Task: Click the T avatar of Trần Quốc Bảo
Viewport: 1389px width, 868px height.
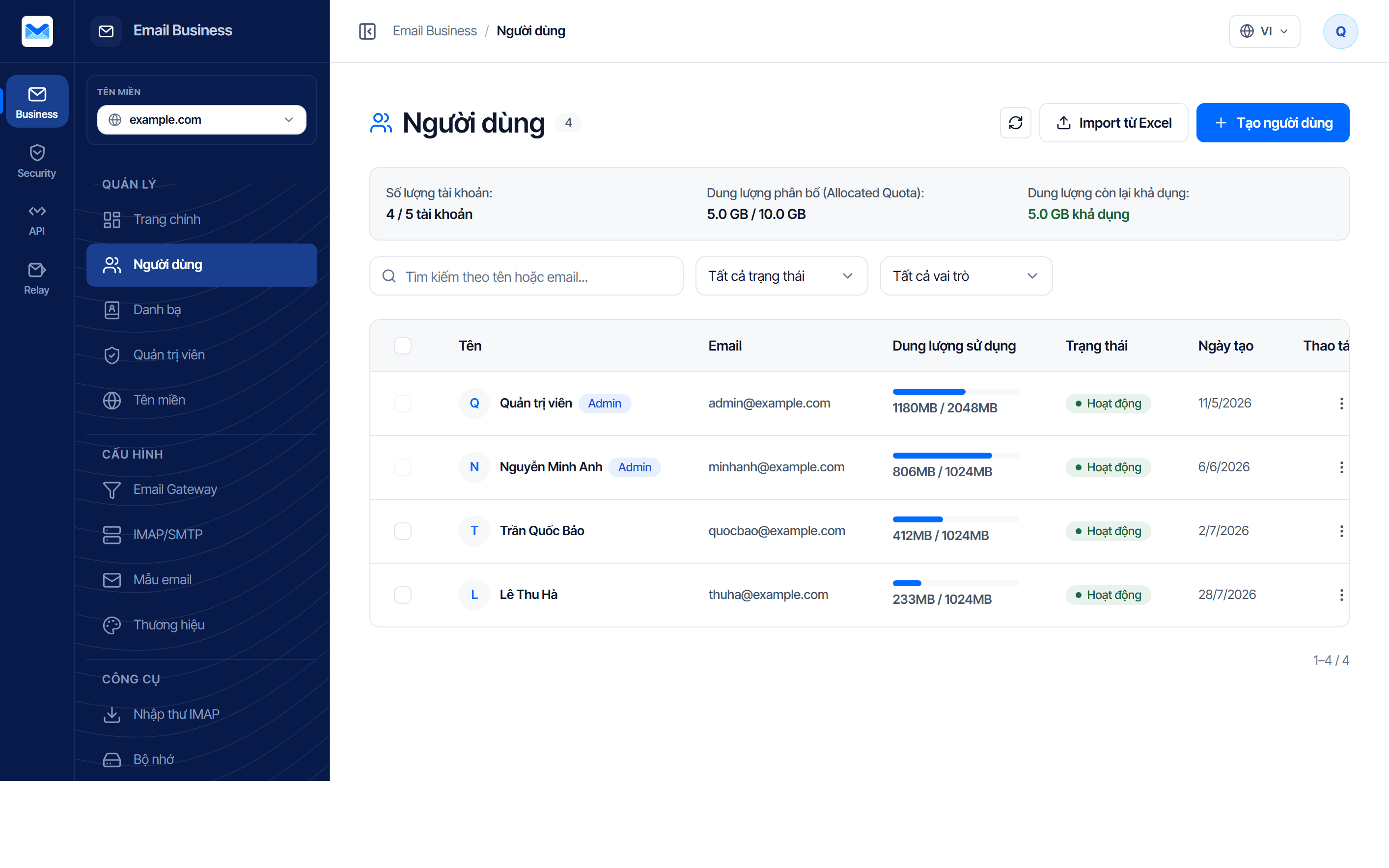Action: pos(474,531)
